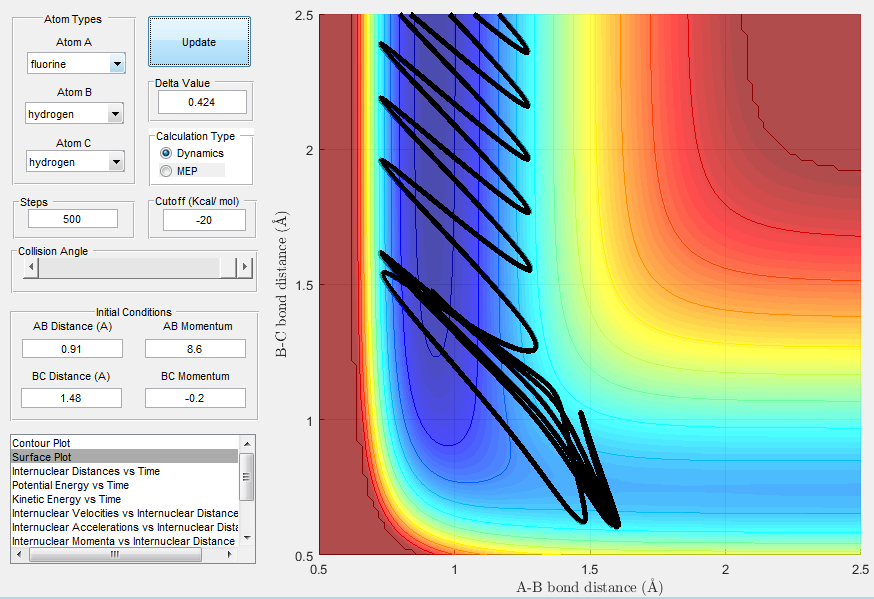874x599 pixels.
Task: Open the Atom A fluorine dropdown
Action: (76, 64)
